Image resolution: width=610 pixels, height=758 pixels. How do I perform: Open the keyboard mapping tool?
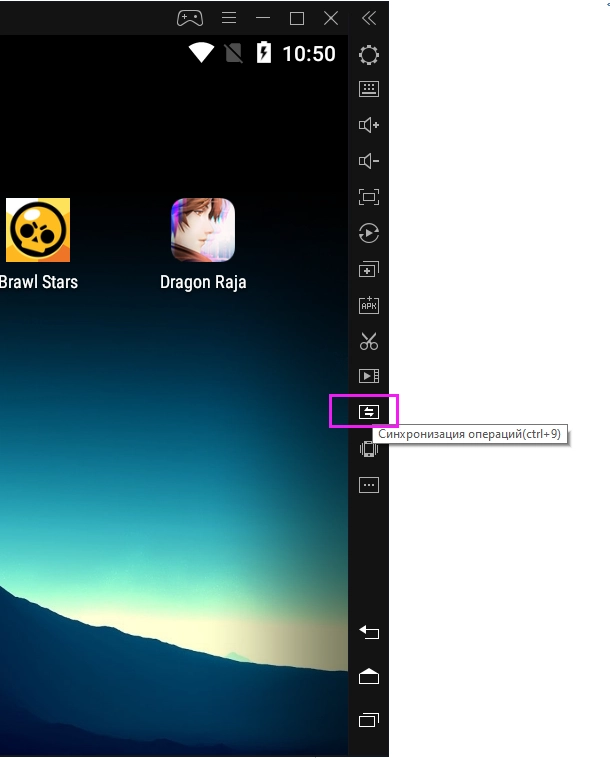(369, 89)
